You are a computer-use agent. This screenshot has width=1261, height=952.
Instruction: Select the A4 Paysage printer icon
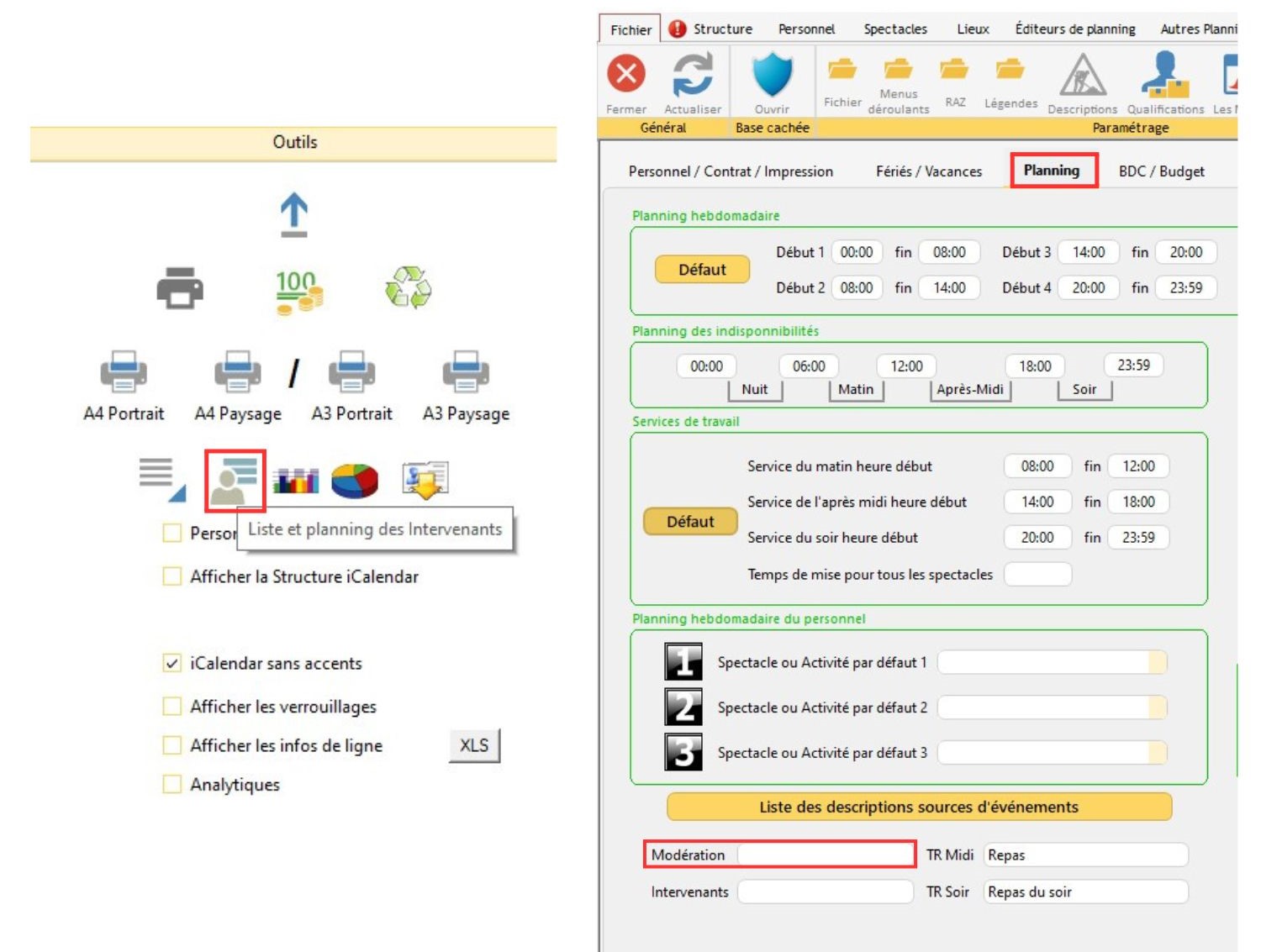(x=238, y=371)
